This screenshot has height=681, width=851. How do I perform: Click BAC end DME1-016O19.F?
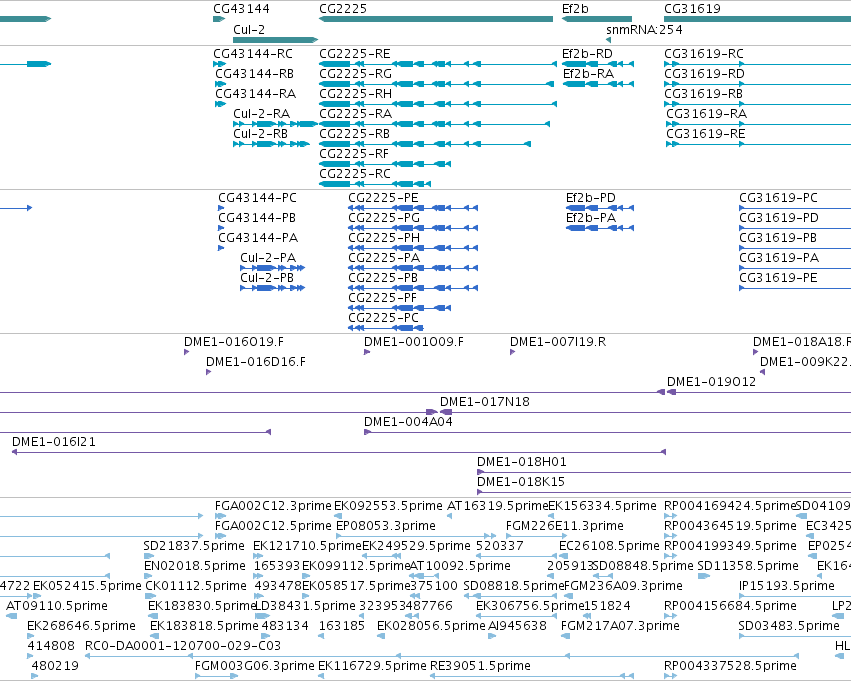(x=234, y=342)
